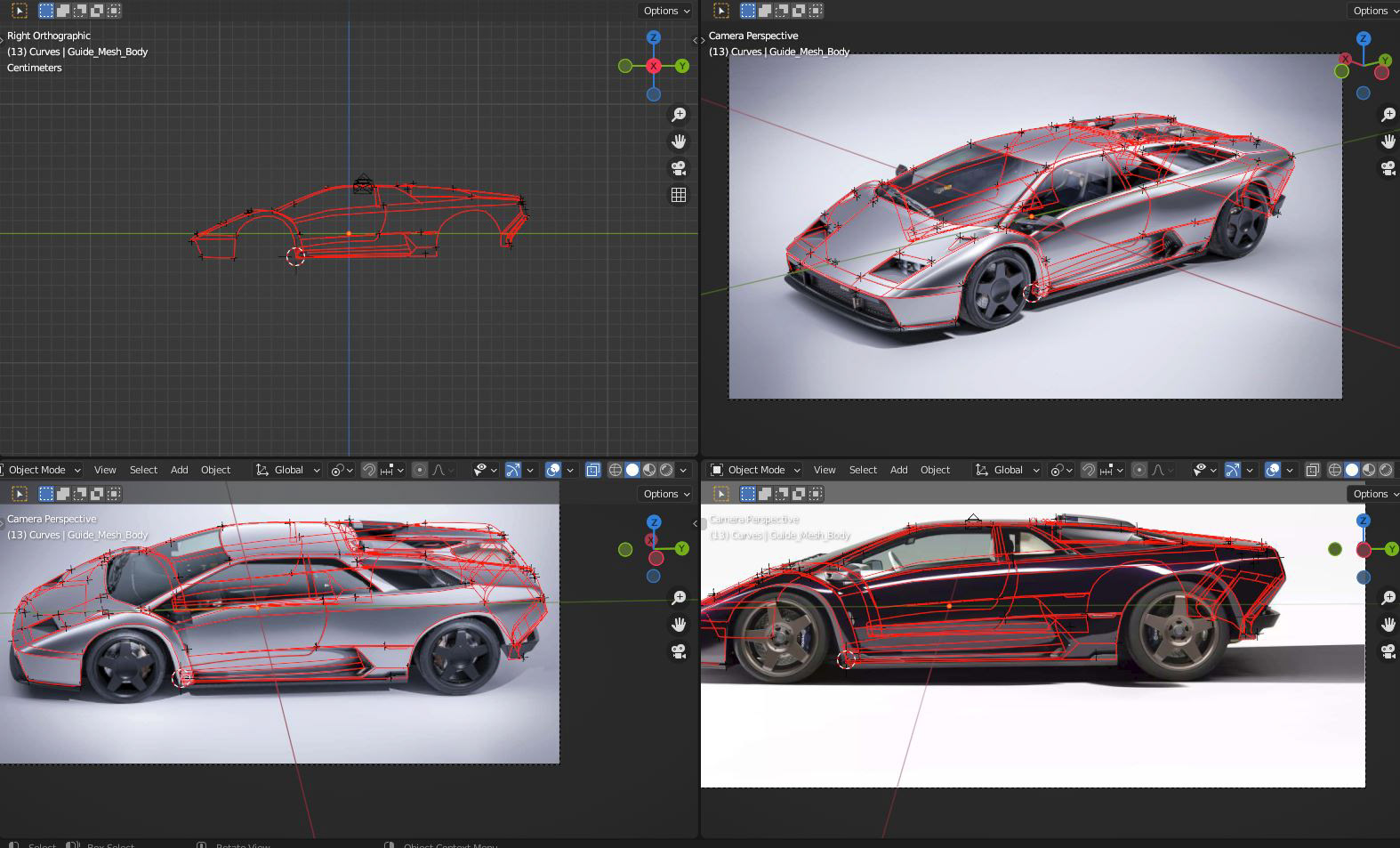The width and height of the screenshot is (1400, 848).
Task: Open Global orientation dropdown in bottom-right header
Action: [x=1008, y=470]
